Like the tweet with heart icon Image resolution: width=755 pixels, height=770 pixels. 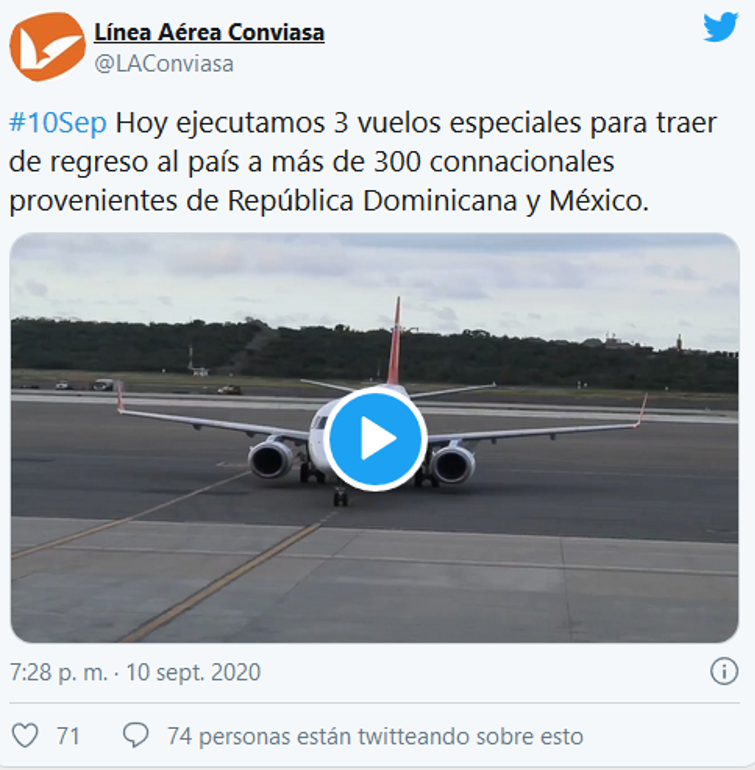[25, 736]
